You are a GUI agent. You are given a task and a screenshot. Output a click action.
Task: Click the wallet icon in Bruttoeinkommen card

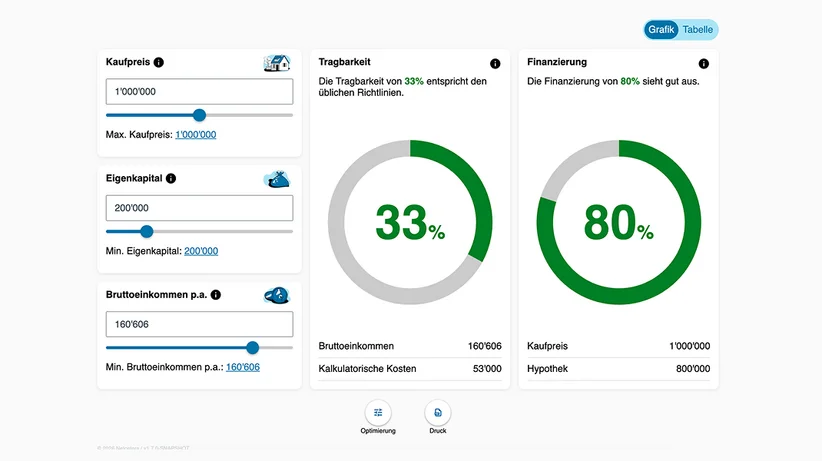point(277,296)
